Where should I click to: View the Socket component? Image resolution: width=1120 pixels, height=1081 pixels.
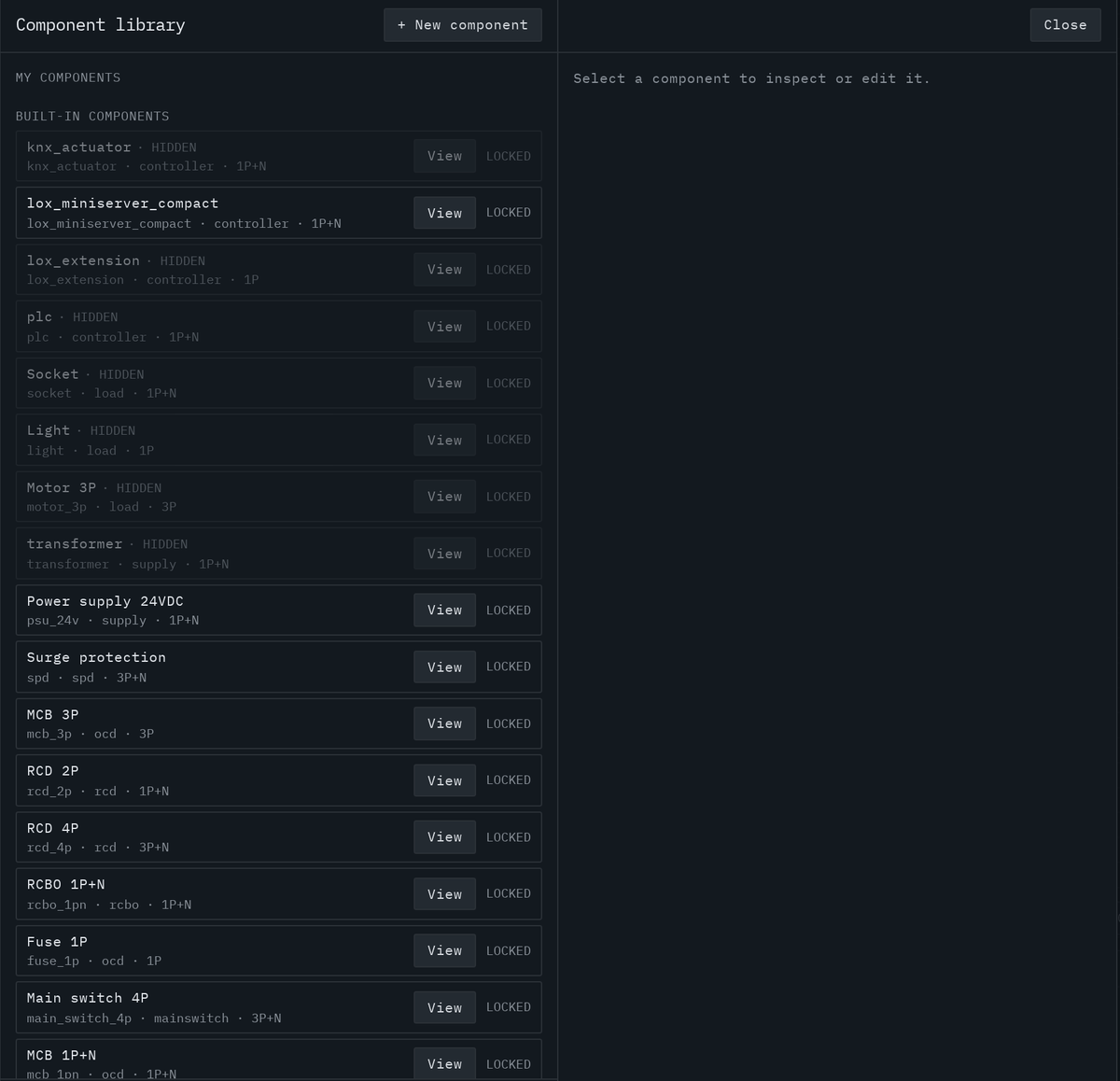[444, 383]
